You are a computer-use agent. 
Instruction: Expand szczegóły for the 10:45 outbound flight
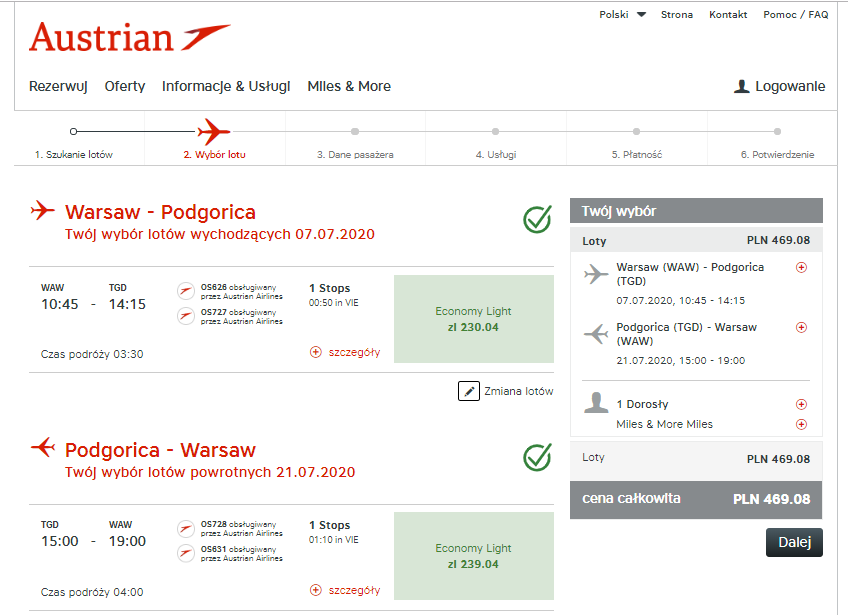(x=345, y=352)
